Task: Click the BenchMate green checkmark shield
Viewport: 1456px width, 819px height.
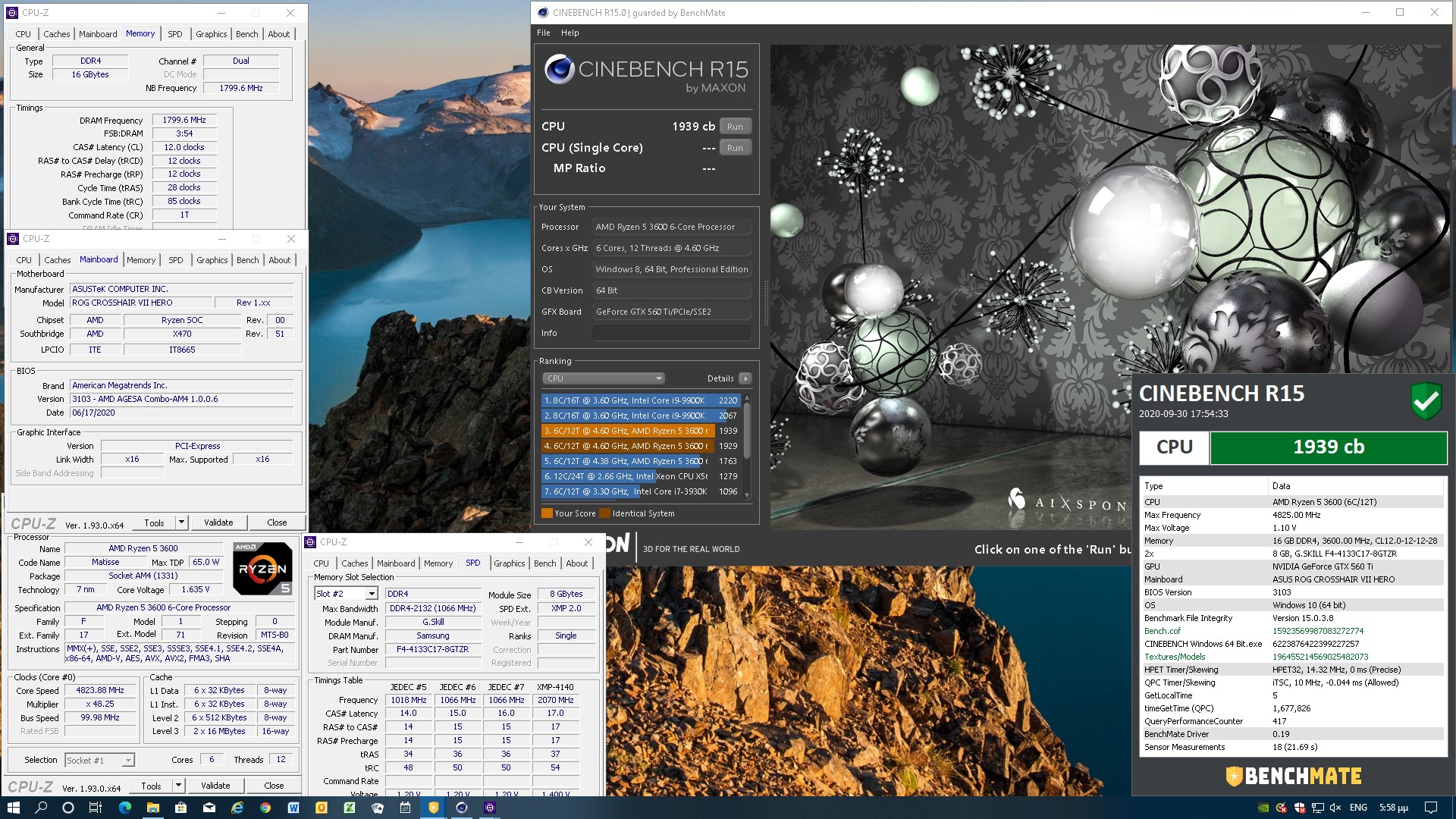Action: 1426,401
